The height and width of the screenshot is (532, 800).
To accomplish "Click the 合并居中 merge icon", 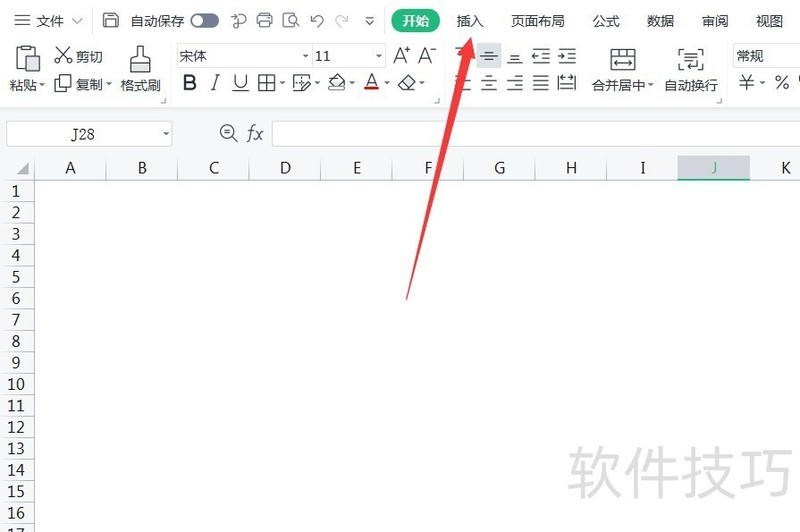I will coord(622,60).
